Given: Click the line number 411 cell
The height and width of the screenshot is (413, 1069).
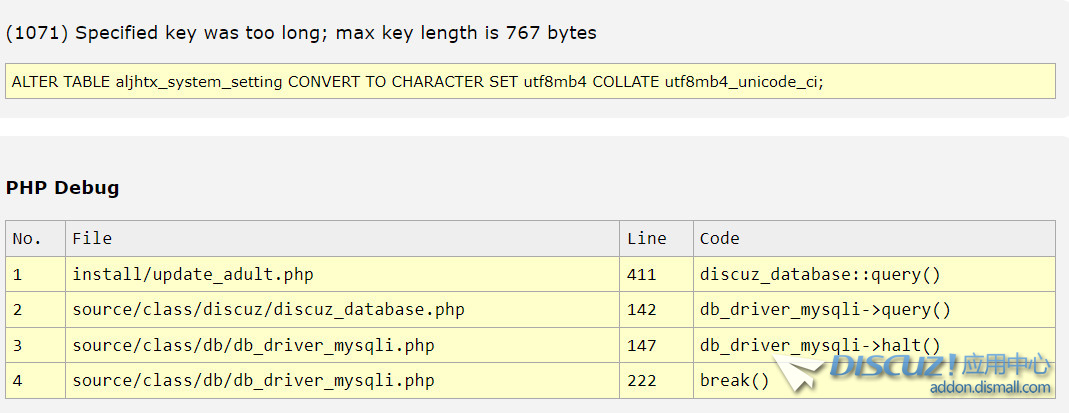Looking at the screenshot, I should coord(642,274).
